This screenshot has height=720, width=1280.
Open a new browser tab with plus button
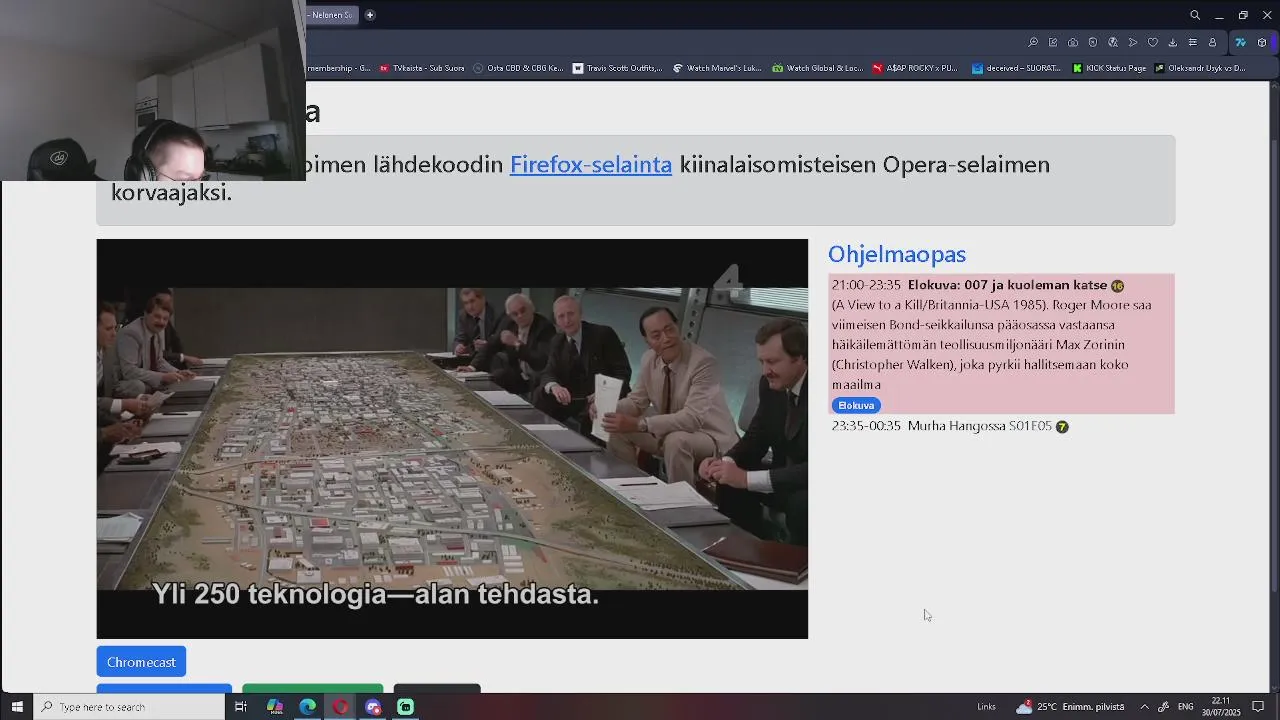coord(370,15)
